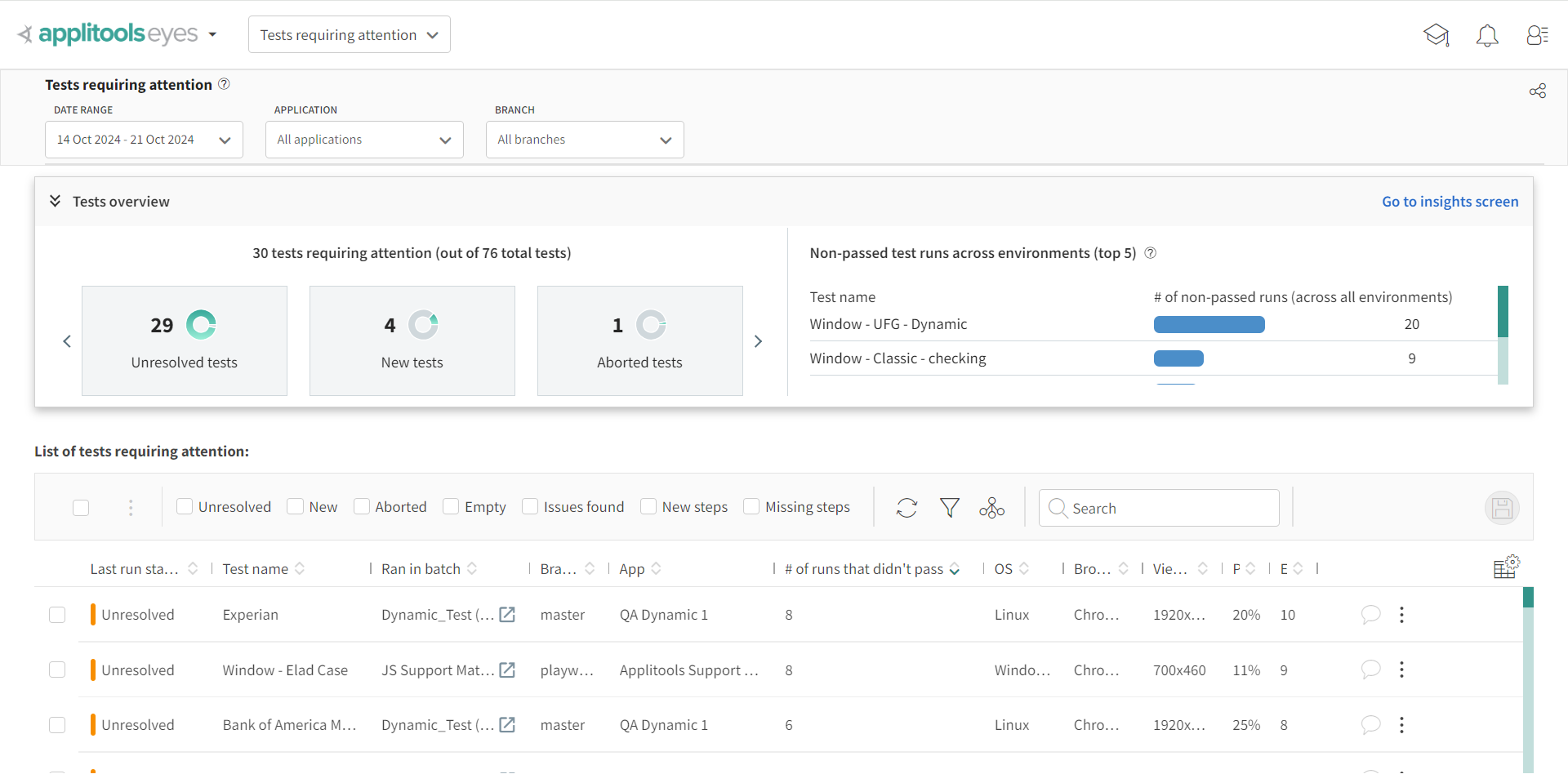The image size is (1568, 783).
Task: Open more actions for Bank of America row
Action: pos(1401,725)
